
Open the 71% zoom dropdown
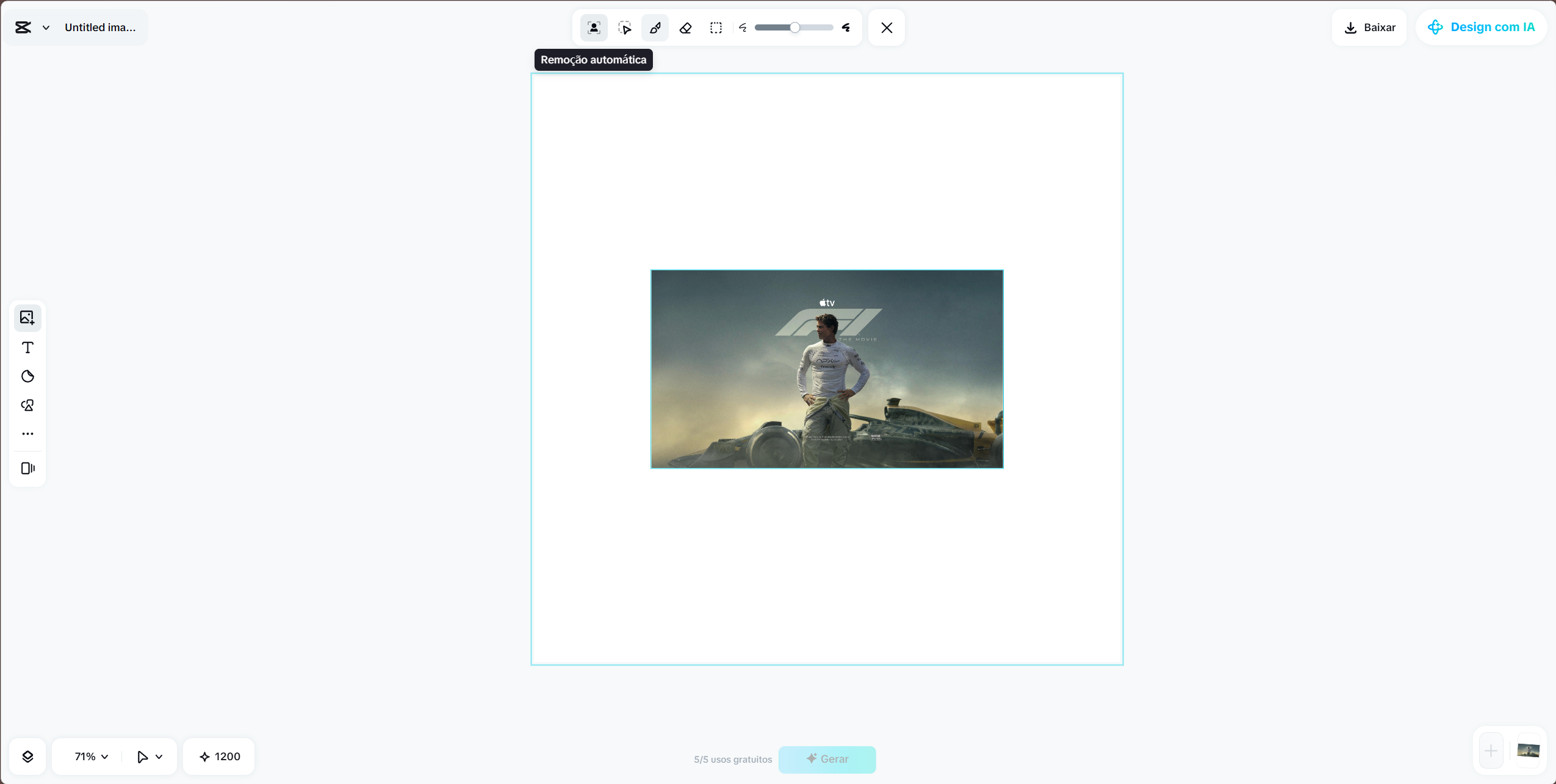(91, 757)
